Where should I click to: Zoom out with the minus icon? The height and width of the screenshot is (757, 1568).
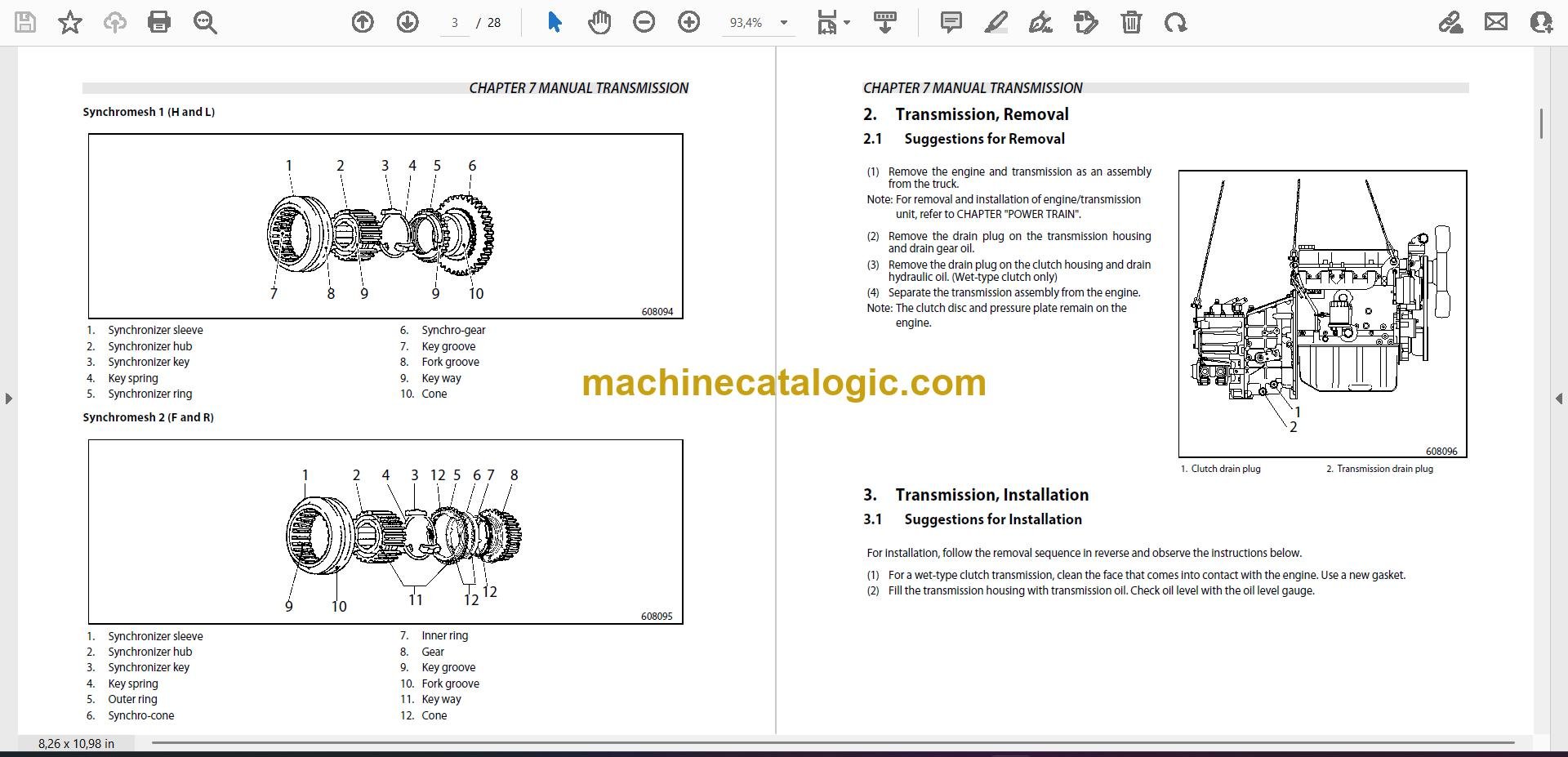click(644, 23)
